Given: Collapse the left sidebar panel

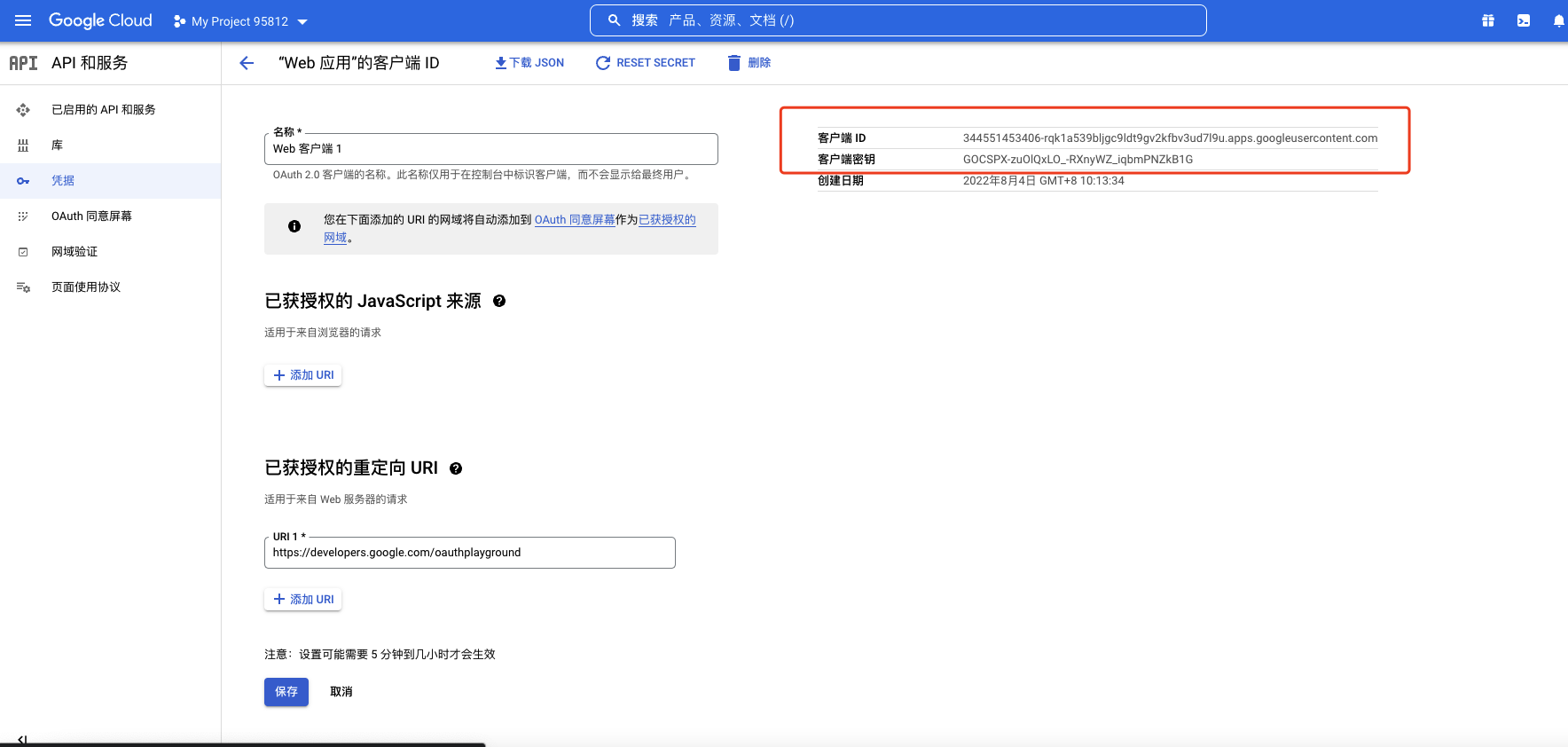Looking at the screenshot, I should [x=22, y=739].
